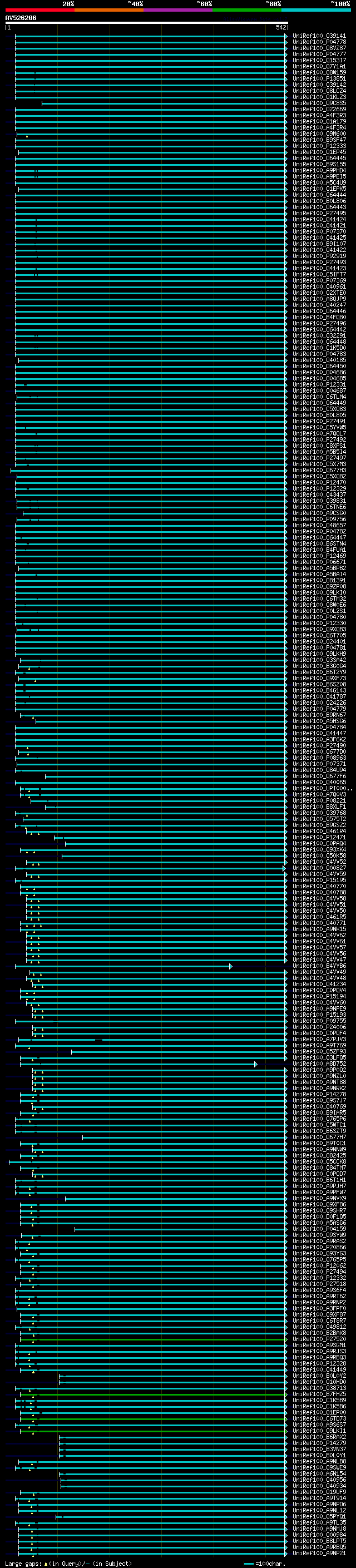Image resolution: width=356 pixels, height=1568 pixels.
Task: Select UniRef100_B9SF47 label
Action: pos(319,140)
